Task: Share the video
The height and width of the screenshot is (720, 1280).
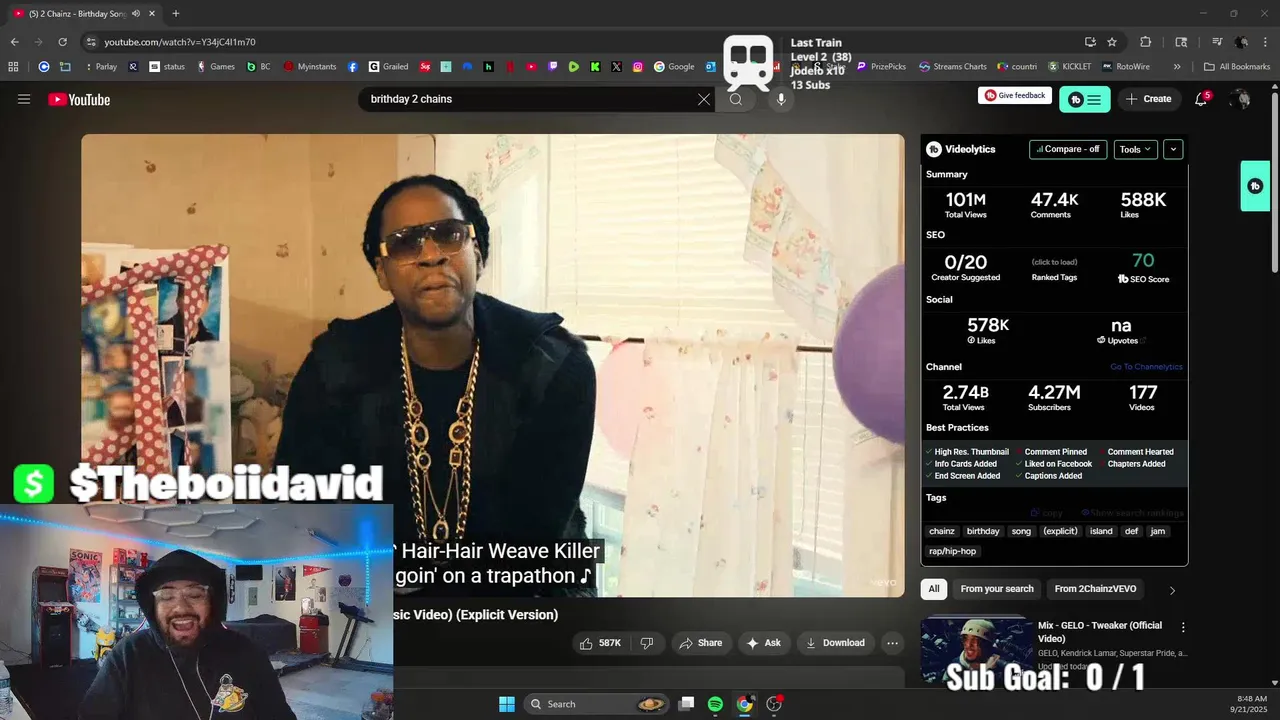Action: (x=700, y=643)
